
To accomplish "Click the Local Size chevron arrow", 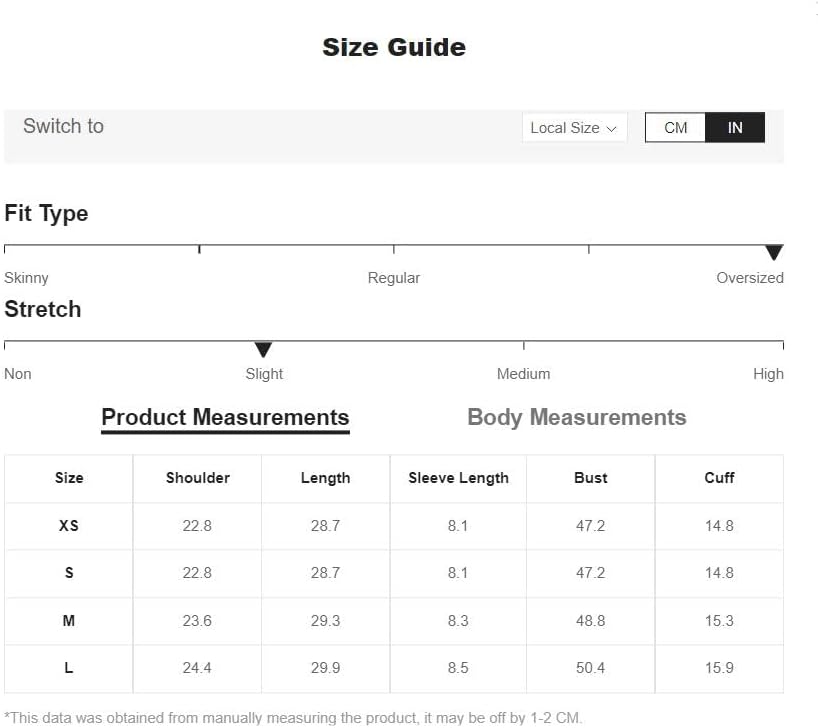I will point(612,129).
